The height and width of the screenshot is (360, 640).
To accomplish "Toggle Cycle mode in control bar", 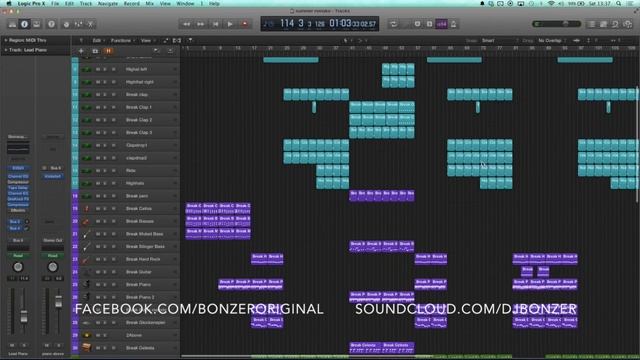I will (x=393, y=24).
